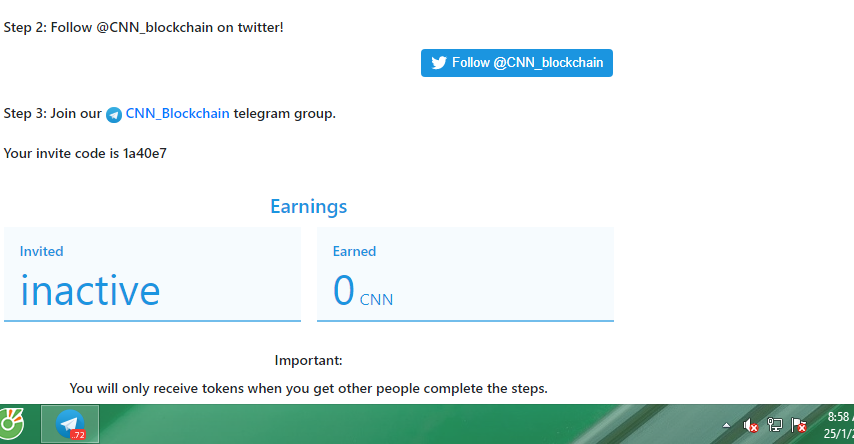Click the Telegram icon beside CNN_Blockchain link
Image resolution: width=854 pixels, height=444 pixels.
(x=114, y=115)
